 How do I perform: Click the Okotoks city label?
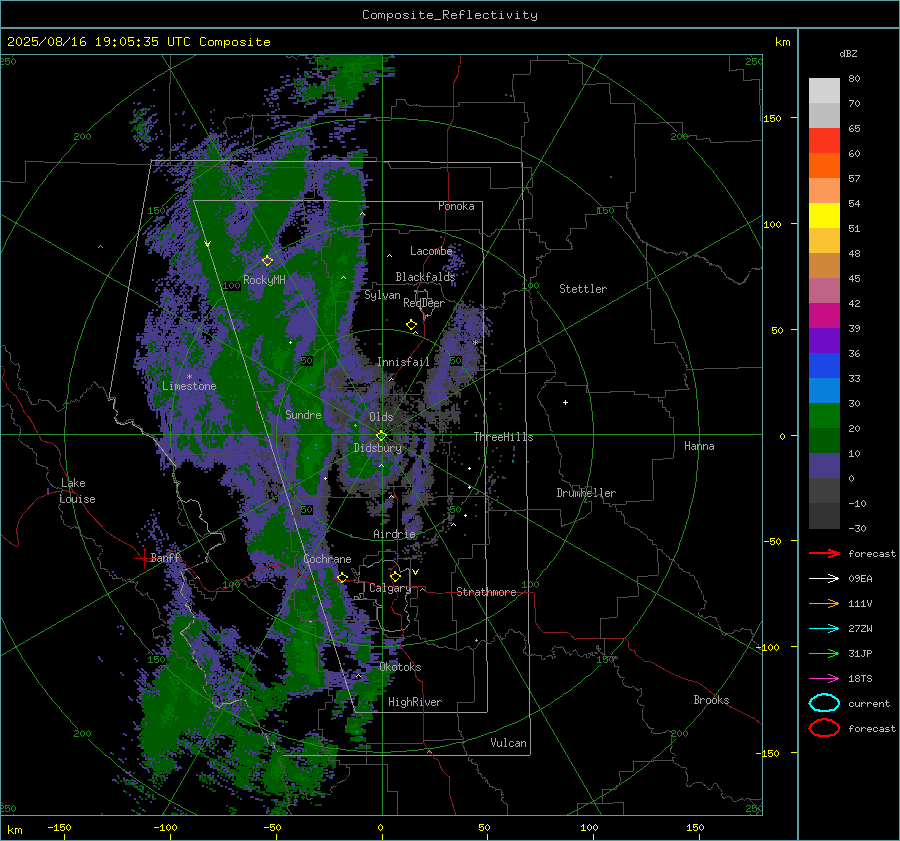coord(400,667)
